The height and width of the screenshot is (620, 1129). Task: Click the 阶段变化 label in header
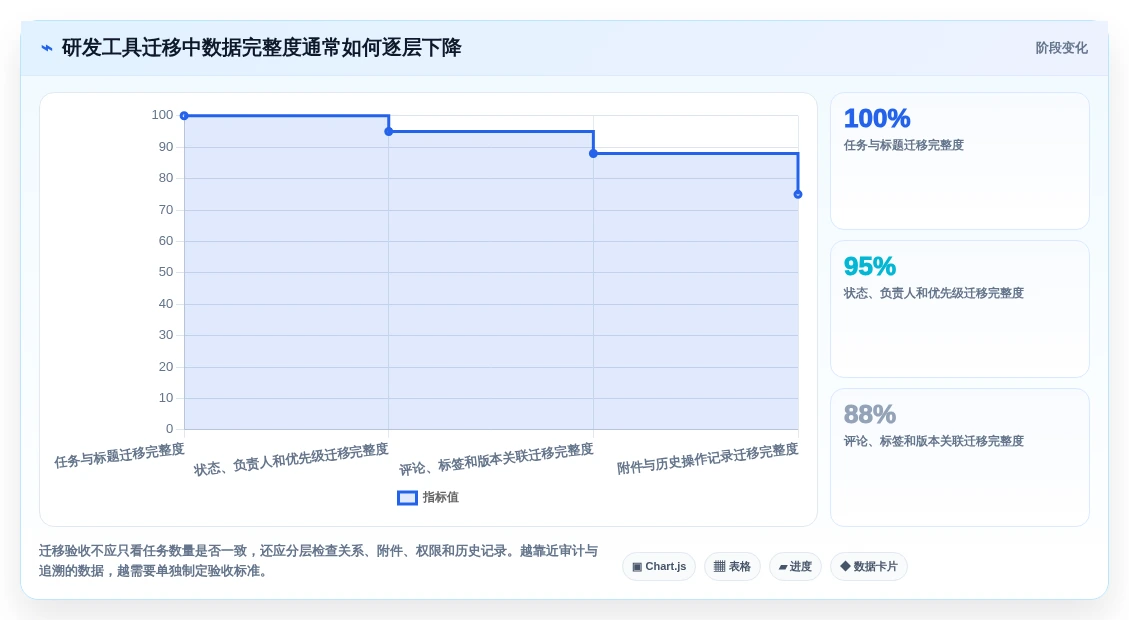1061,48
